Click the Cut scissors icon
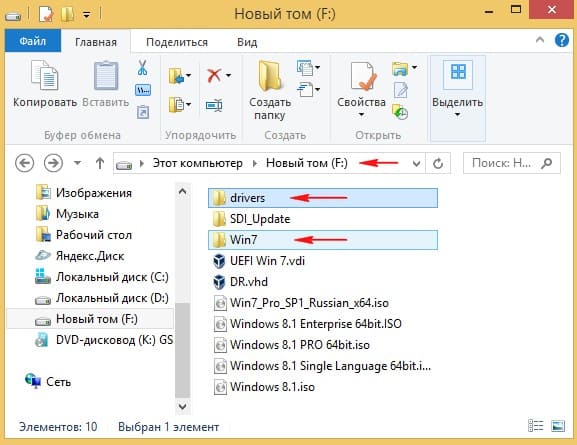Screen dimensions: 577x445 tap(142, 68)
